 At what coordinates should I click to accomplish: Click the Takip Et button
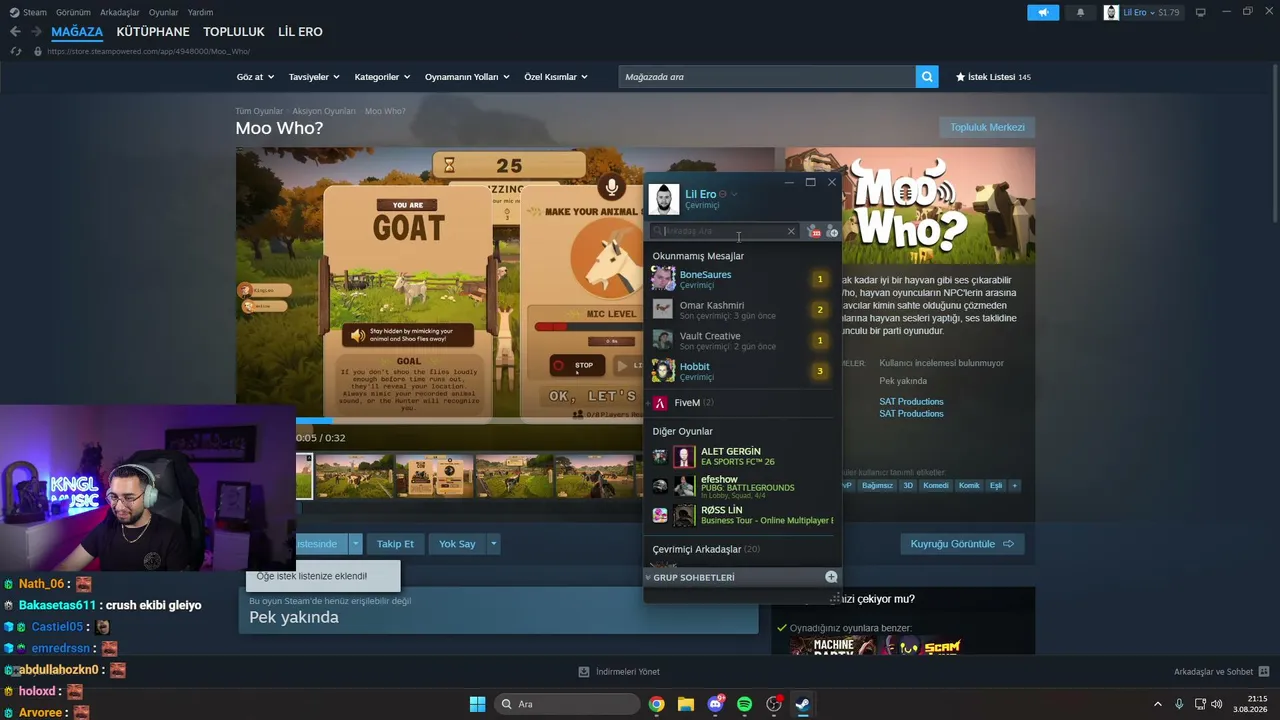coord(395,544)
